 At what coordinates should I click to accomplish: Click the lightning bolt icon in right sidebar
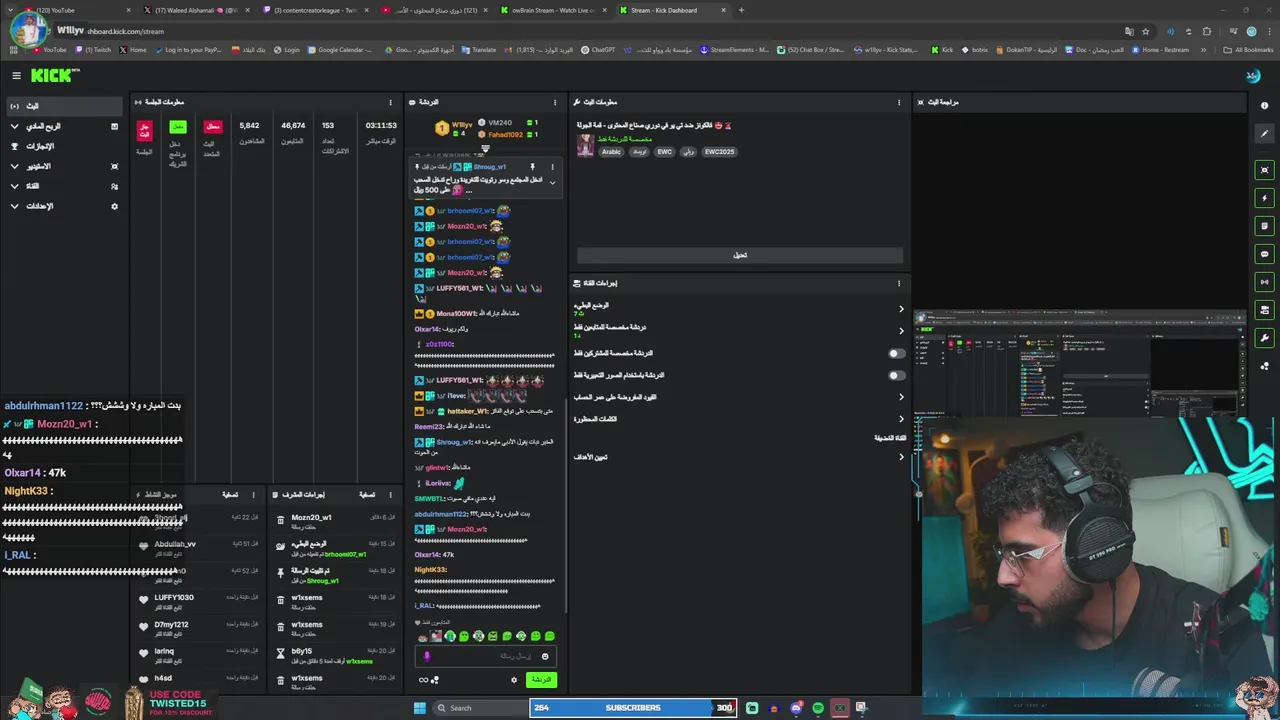tap(1264, 198)
